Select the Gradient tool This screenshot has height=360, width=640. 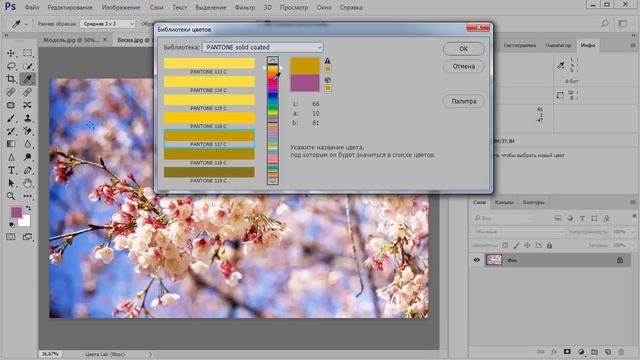tap(11, 144)
